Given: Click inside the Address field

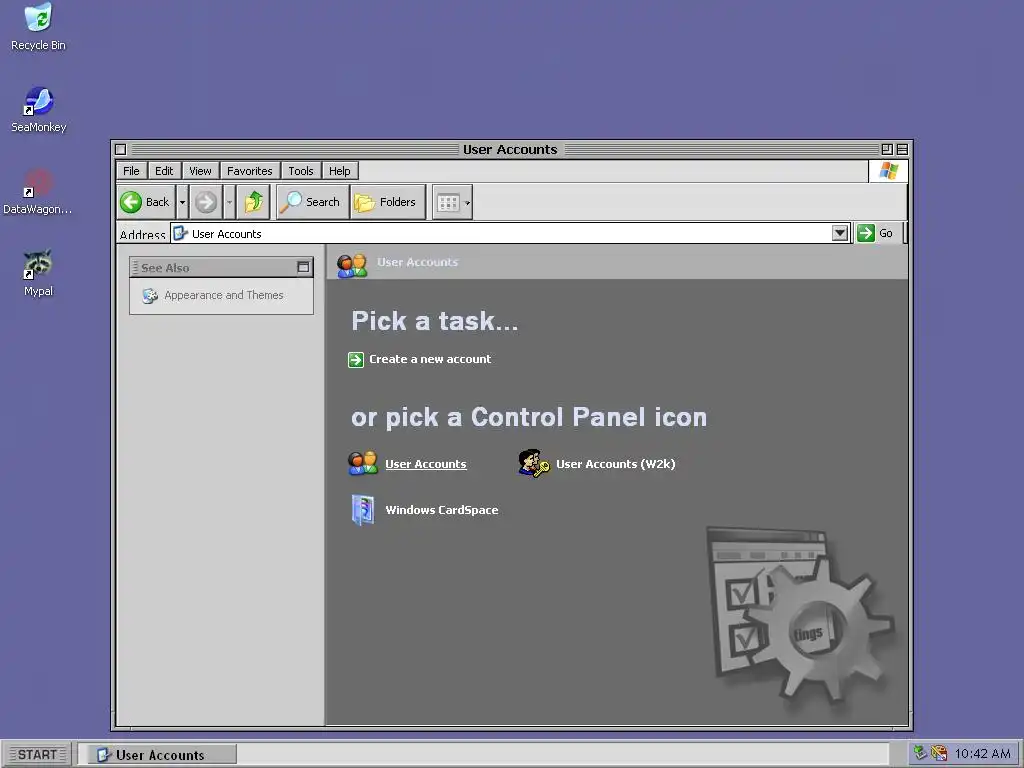Looking at the screenshot, I should [x=501, y=233].
